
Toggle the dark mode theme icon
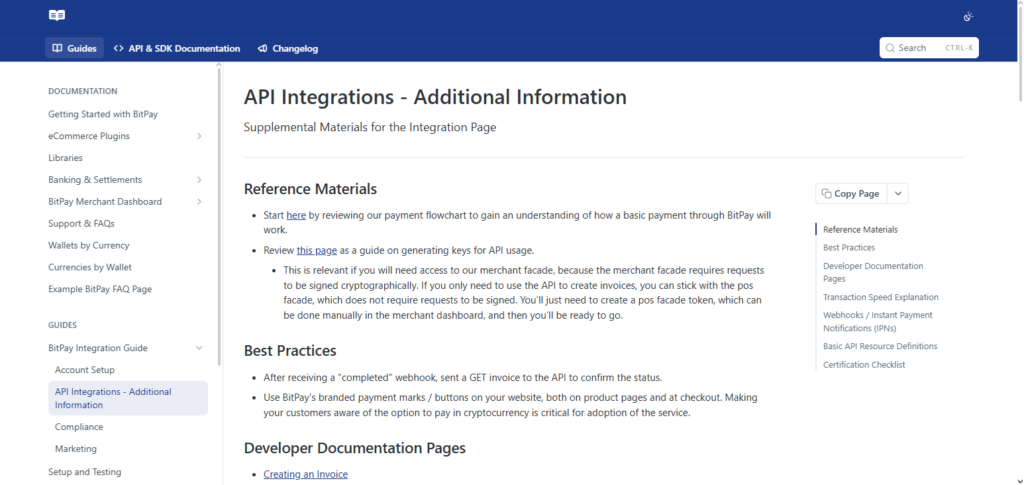[968, 17]
